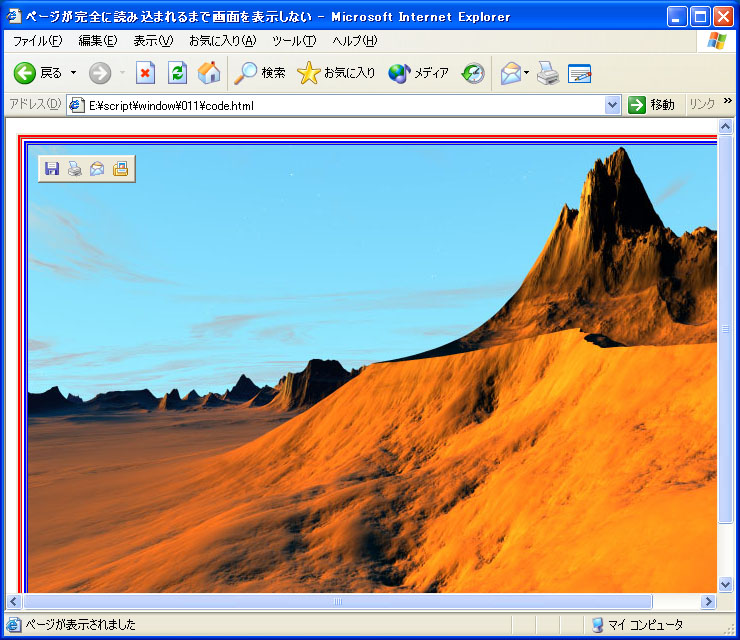Viewport: 740px width, 640px height.
Task: Open the 編集(E) menu
Action: tap(98, 41)
